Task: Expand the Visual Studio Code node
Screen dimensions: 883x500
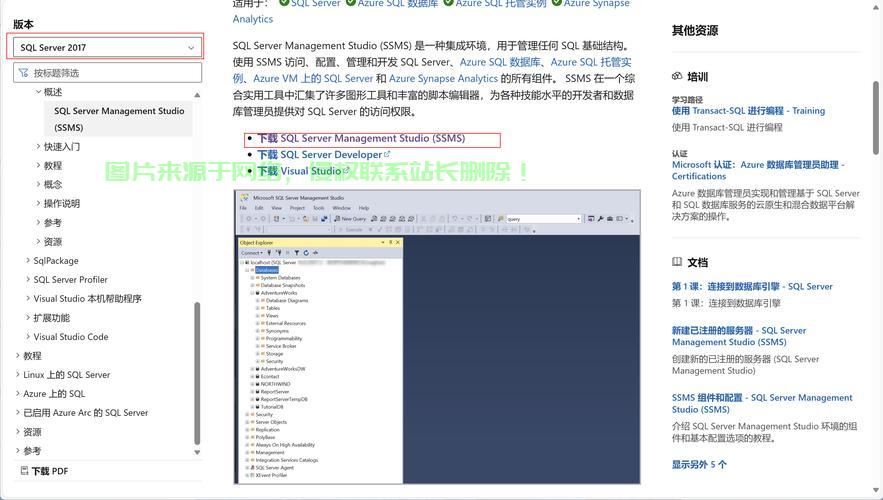Action: point(28,337)
